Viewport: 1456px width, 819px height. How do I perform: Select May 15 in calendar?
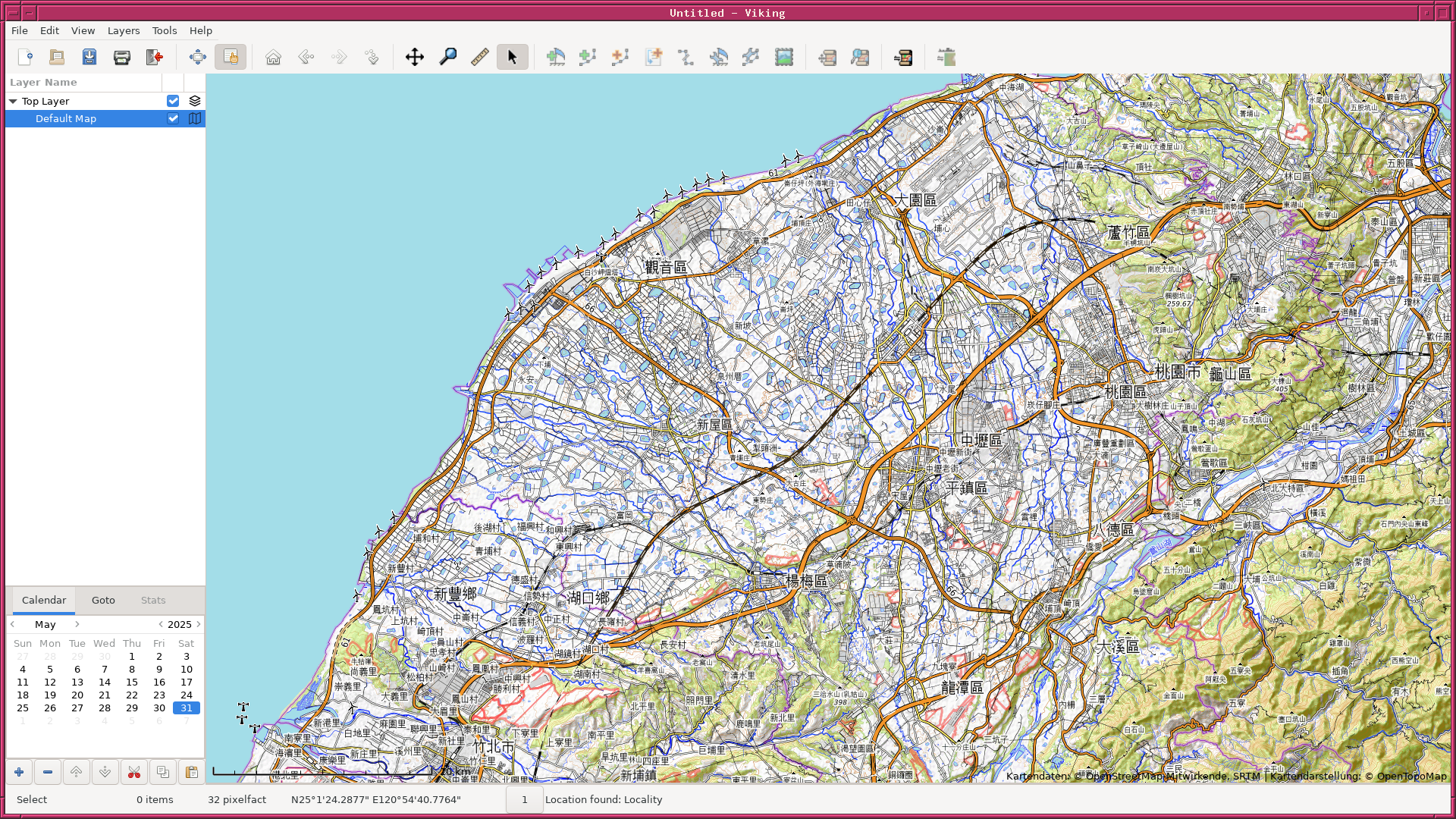(x=132, y=682)
